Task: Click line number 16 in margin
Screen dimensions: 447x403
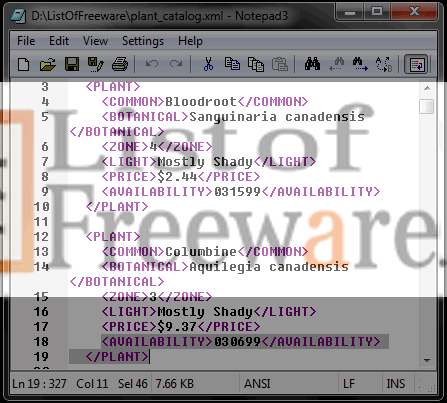Action: [x=41, y=312]
